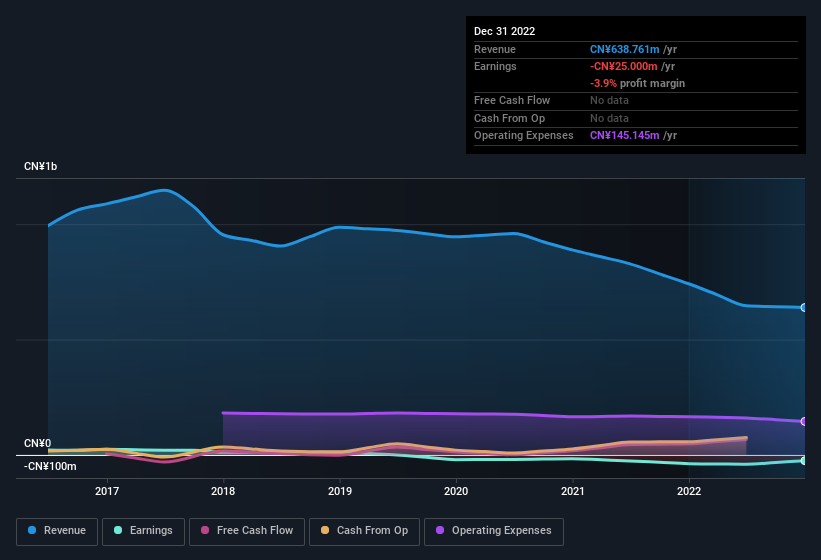Viewport: 821px width, 560px height.
Task: Click the -CN¥100m y-axis label
Action: tap(50, 466)
